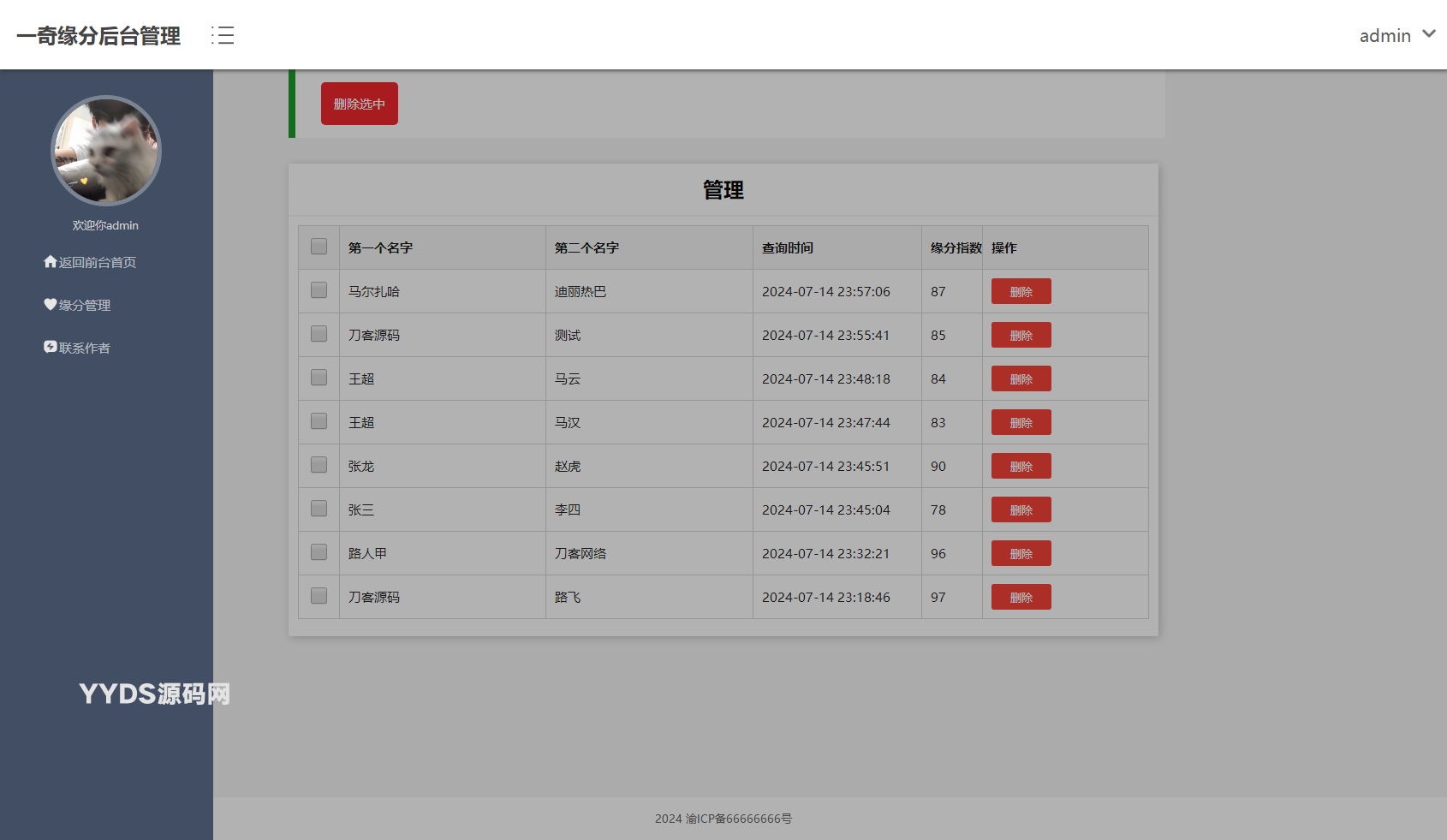Image resolution: width=1447 pixels, height=840 pixels.
Task: Check the box for the 马尔扎哈 row
Action: pos(319,290)
